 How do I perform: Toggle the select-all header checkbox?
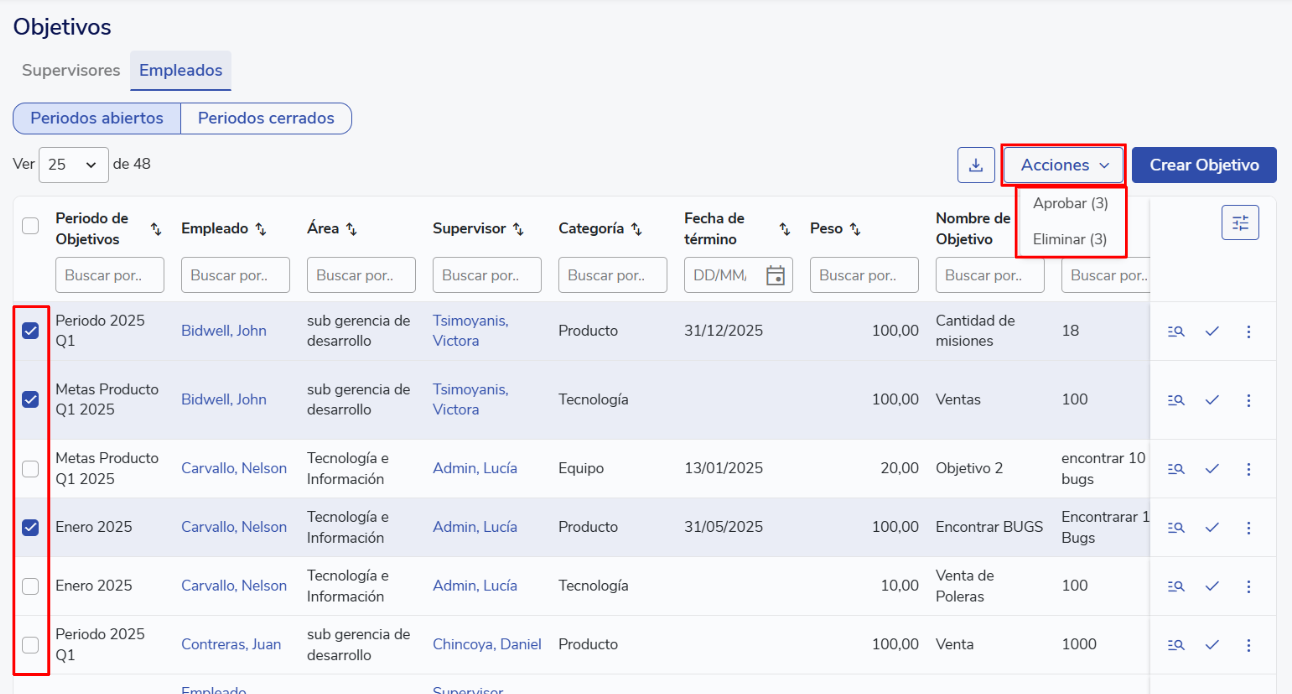point(31,226)
